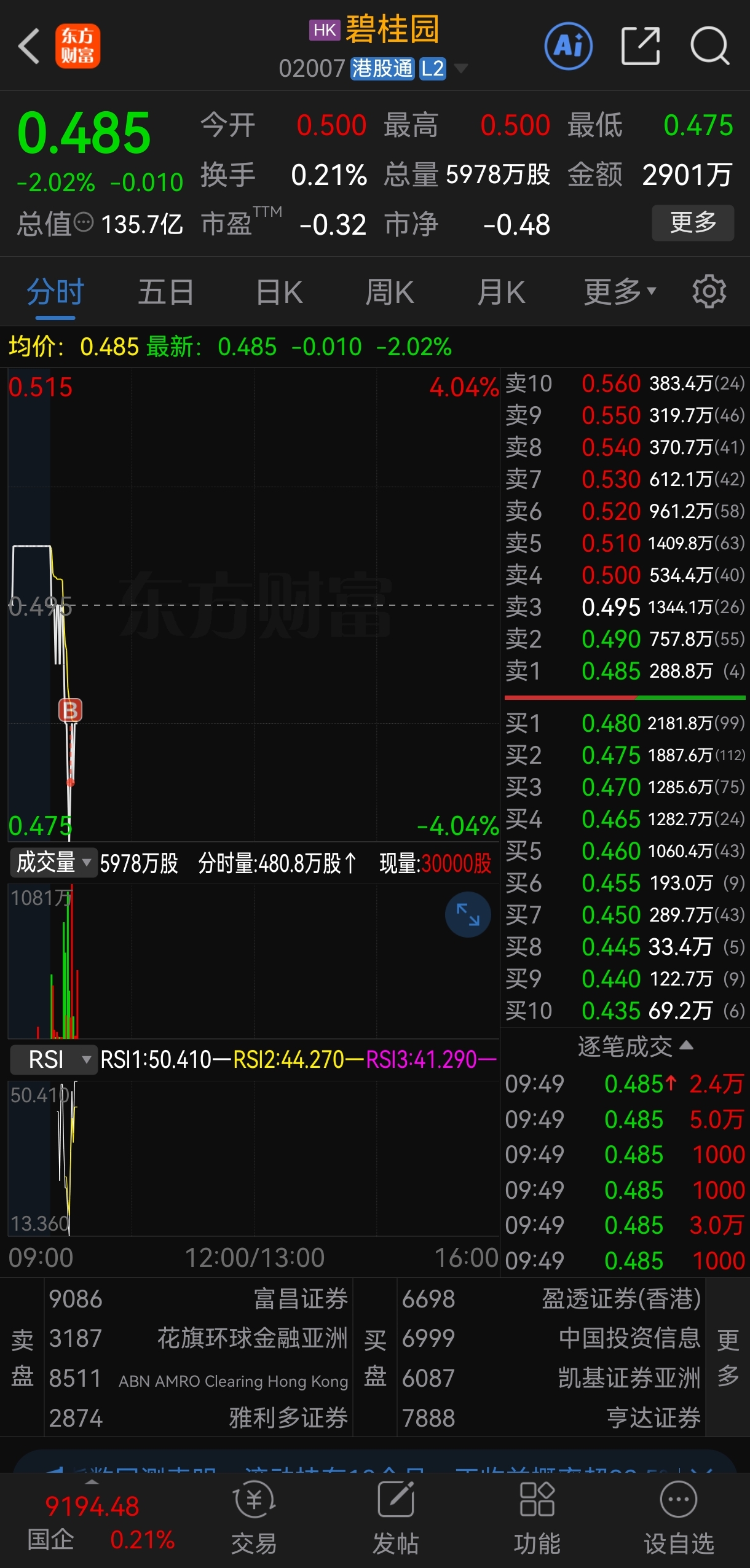Select 卖5 row at 0.510
The width and height of the screenshot is (750, 1568).
625,543
